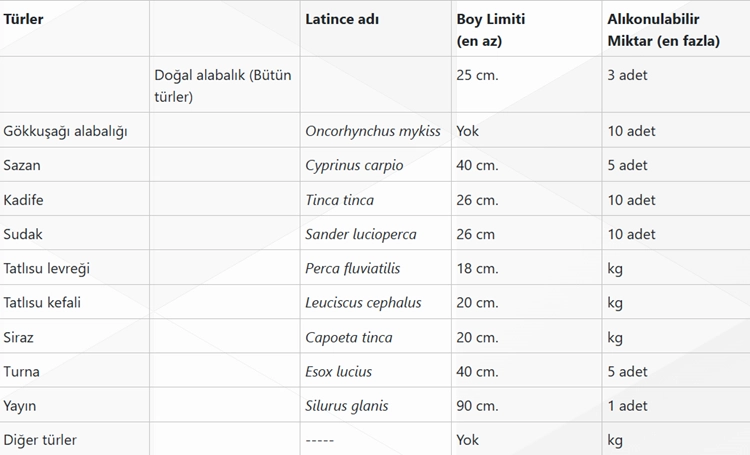This screenshot has width=750, height=455.
Task: Click the "Latince adı" column header
Action: pos(342,19)
